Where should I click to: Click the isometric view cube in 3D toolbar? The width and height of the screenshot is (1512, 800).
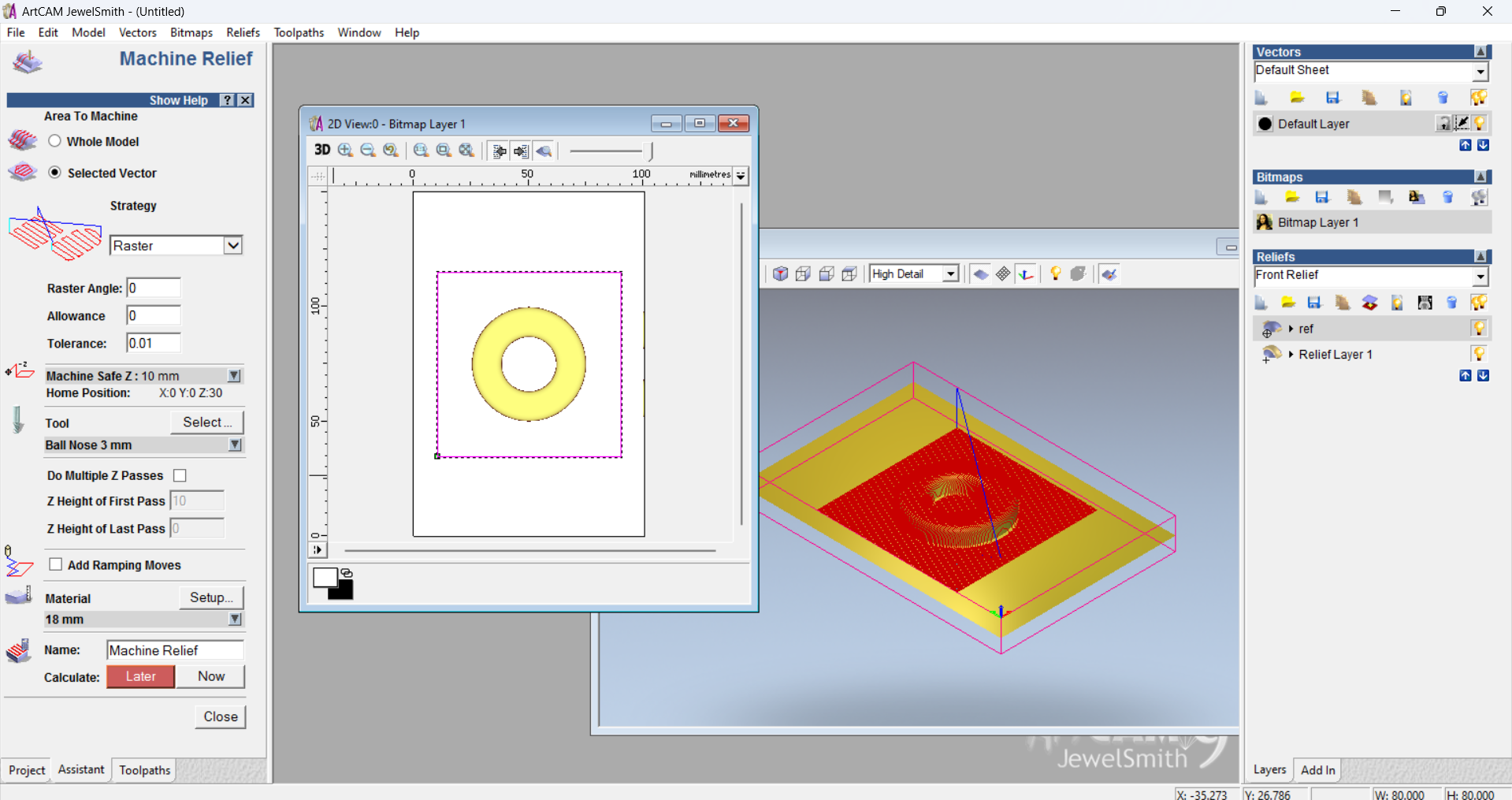coord(780,273)
